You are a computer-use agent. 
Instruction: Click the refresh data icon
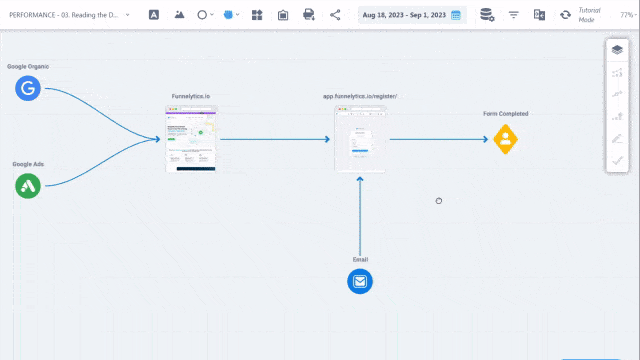[565, 15]
